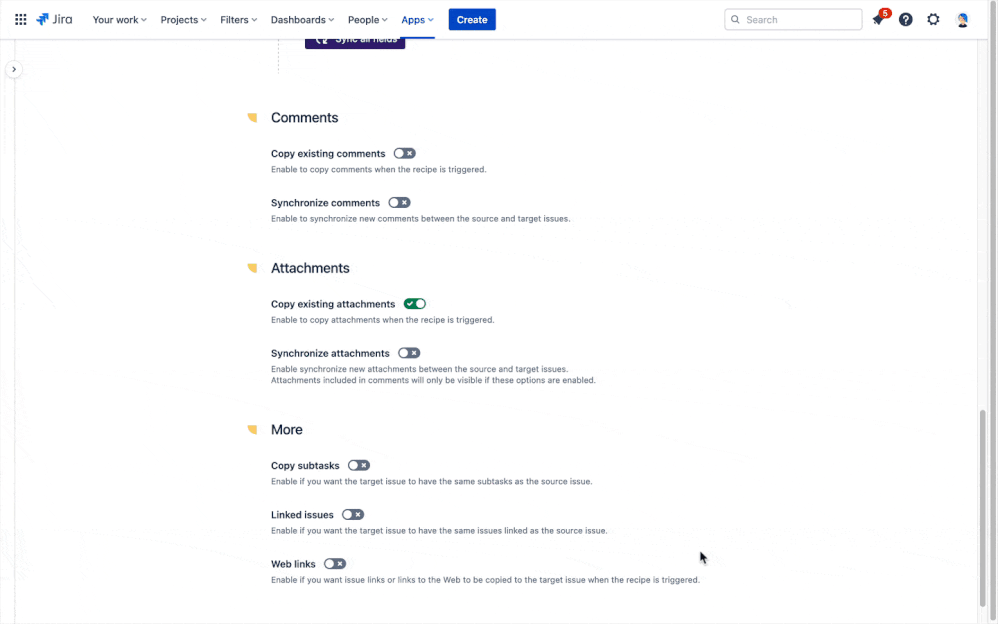Open the Apps menu
Image resolution: width=998 pixels, height=624 pixels.
pos(417,19)
